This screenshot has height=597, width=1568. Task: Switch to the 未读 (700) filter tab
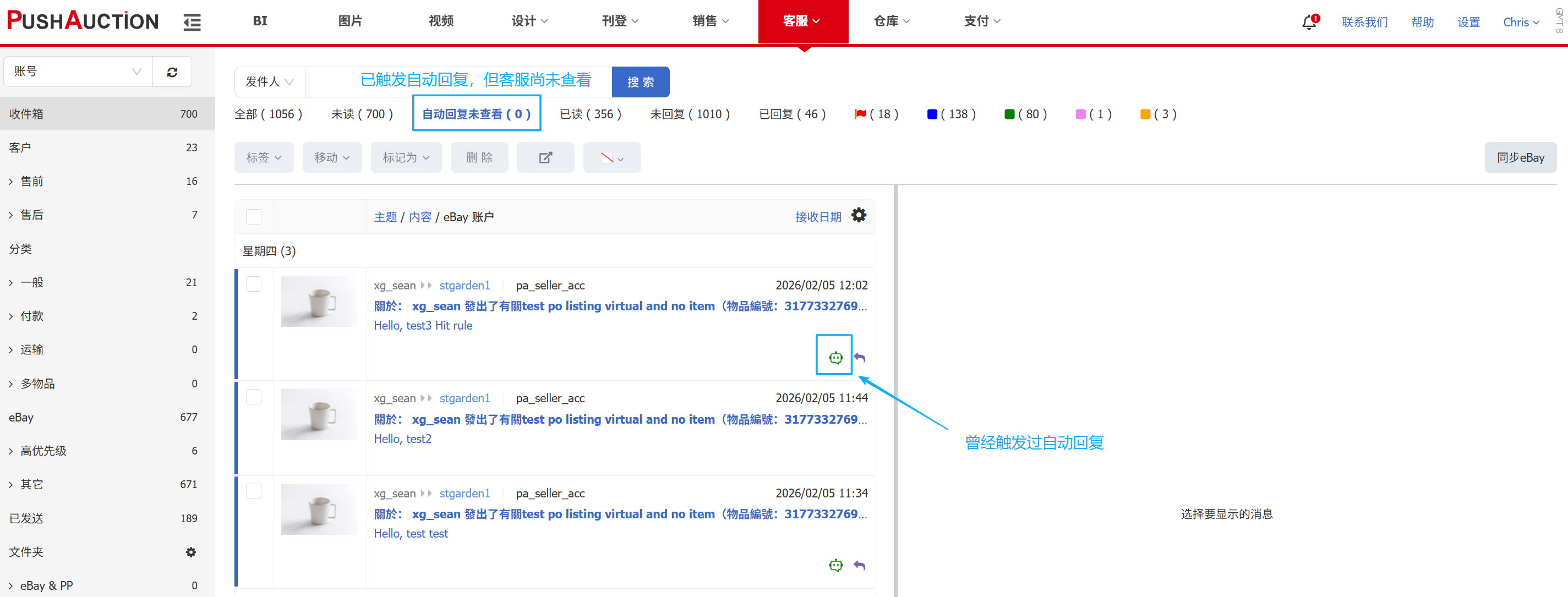[362, 114]
